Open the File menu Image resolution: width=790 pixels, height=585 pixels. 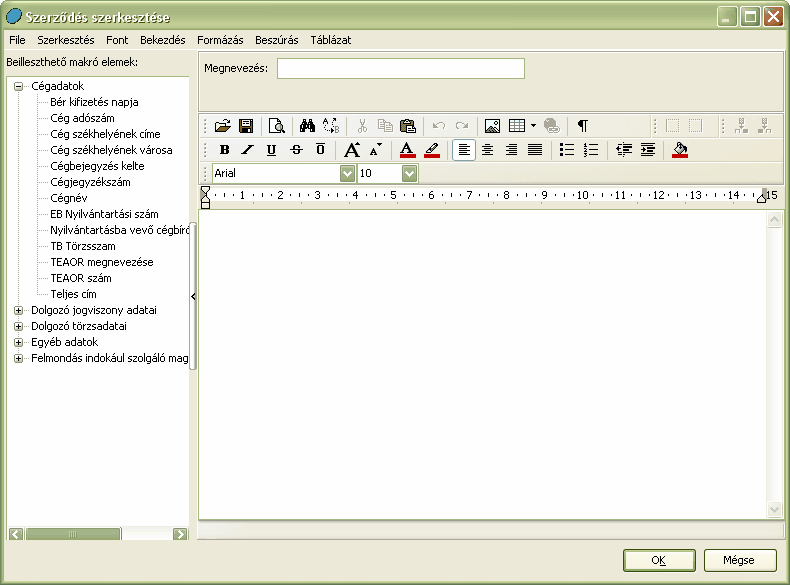[x=17, y=40]
